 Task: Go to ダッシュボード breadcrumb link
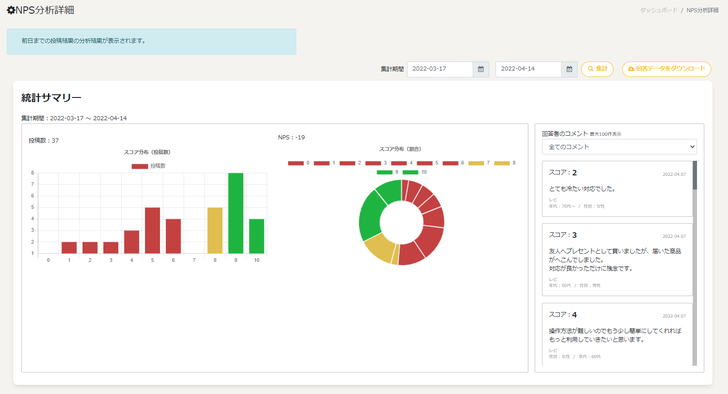click(658, 10)
